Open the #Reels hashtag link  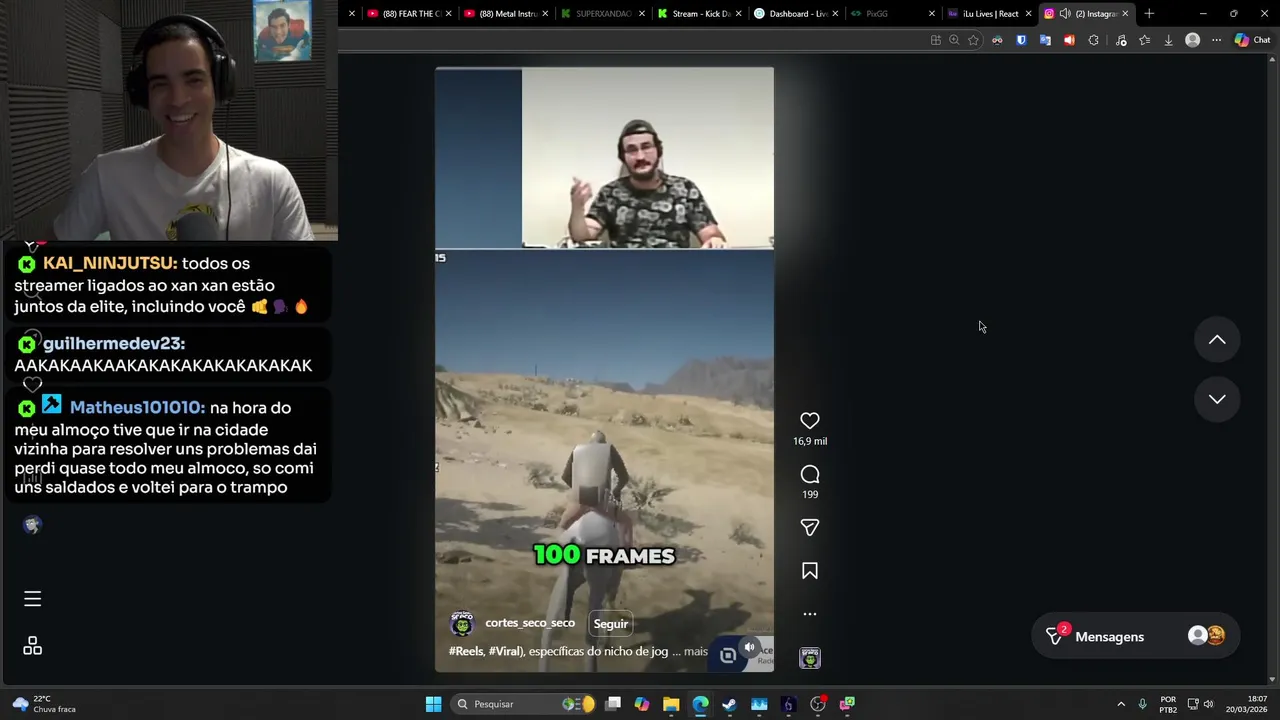[466, 652]
